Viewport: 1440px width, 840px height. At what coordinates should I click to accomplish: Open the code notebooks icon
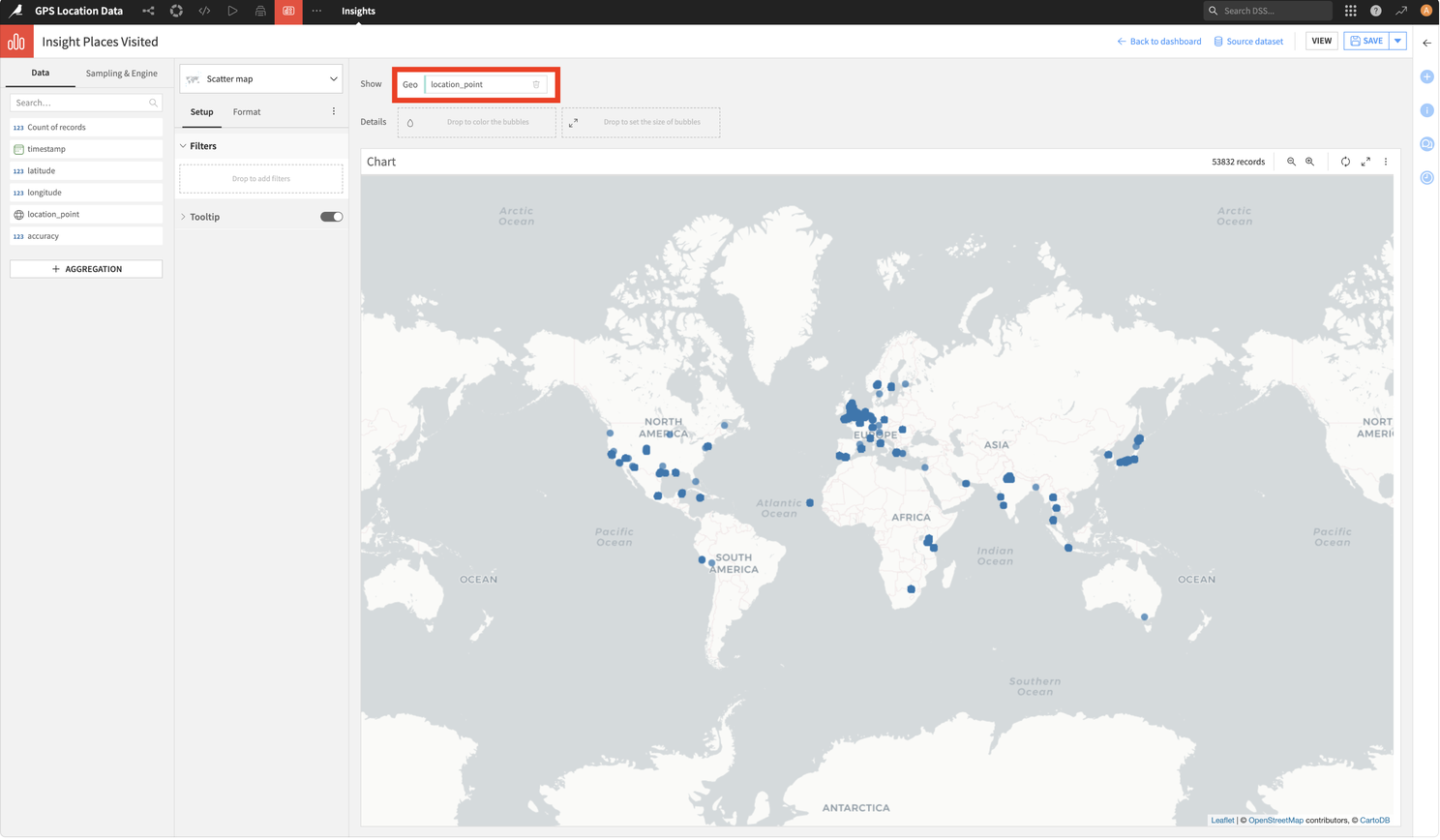204,11
